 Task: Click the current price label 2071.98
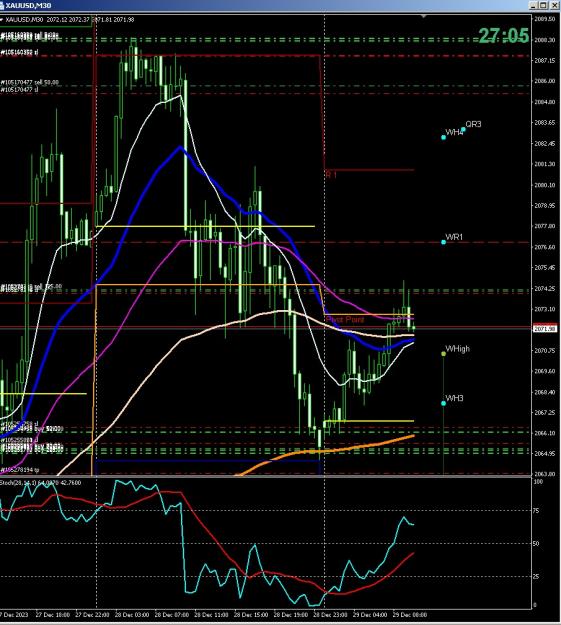click(545, 329)
